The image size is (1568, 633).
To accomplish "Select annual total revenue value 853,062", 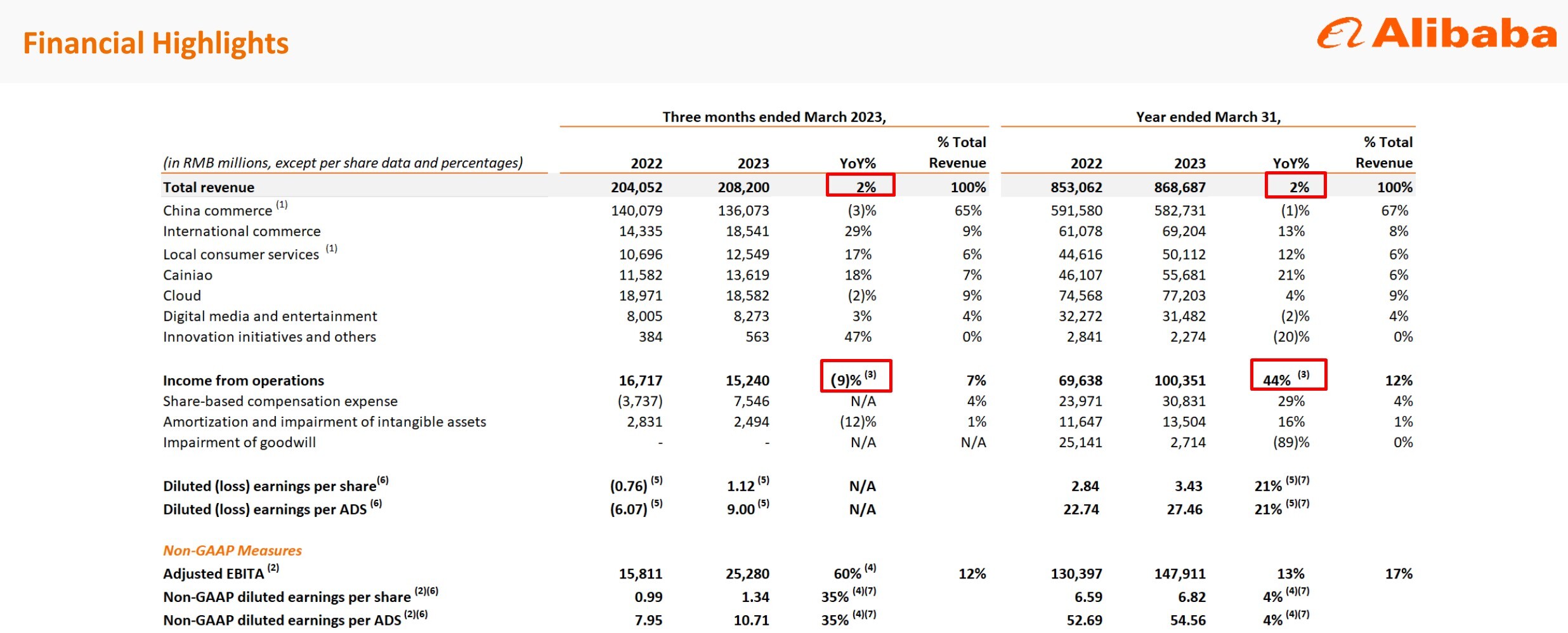I will pyautogui.click(x=1076, y=188).
